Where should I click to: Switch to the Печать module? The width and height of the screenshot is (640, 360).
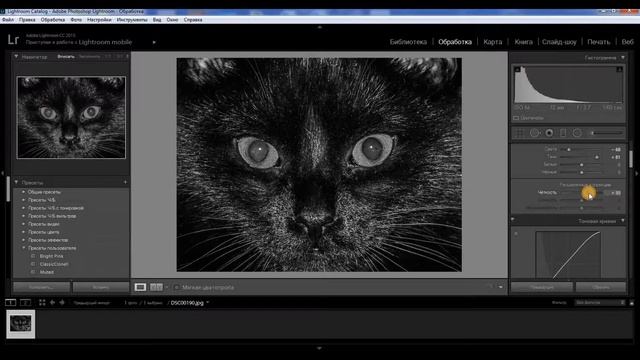tap(598, 42)
